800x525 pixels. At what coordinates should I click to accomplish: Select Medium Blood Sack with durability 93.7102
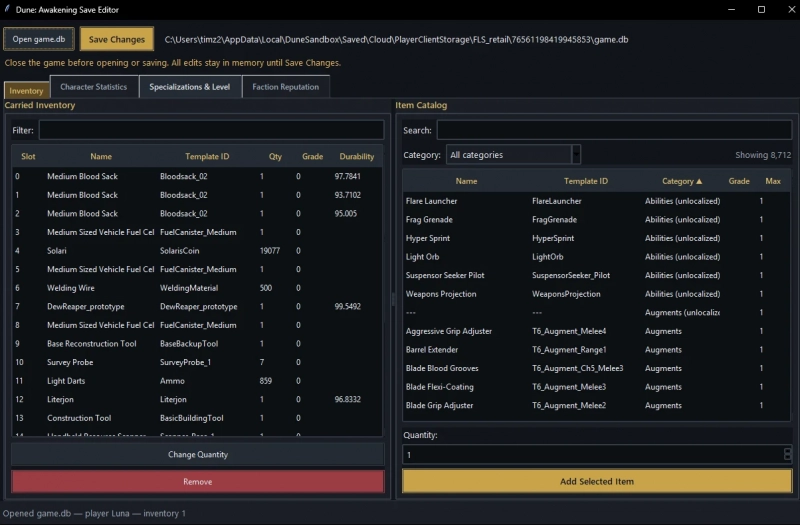pyautogui.click(x=197, y=195)
